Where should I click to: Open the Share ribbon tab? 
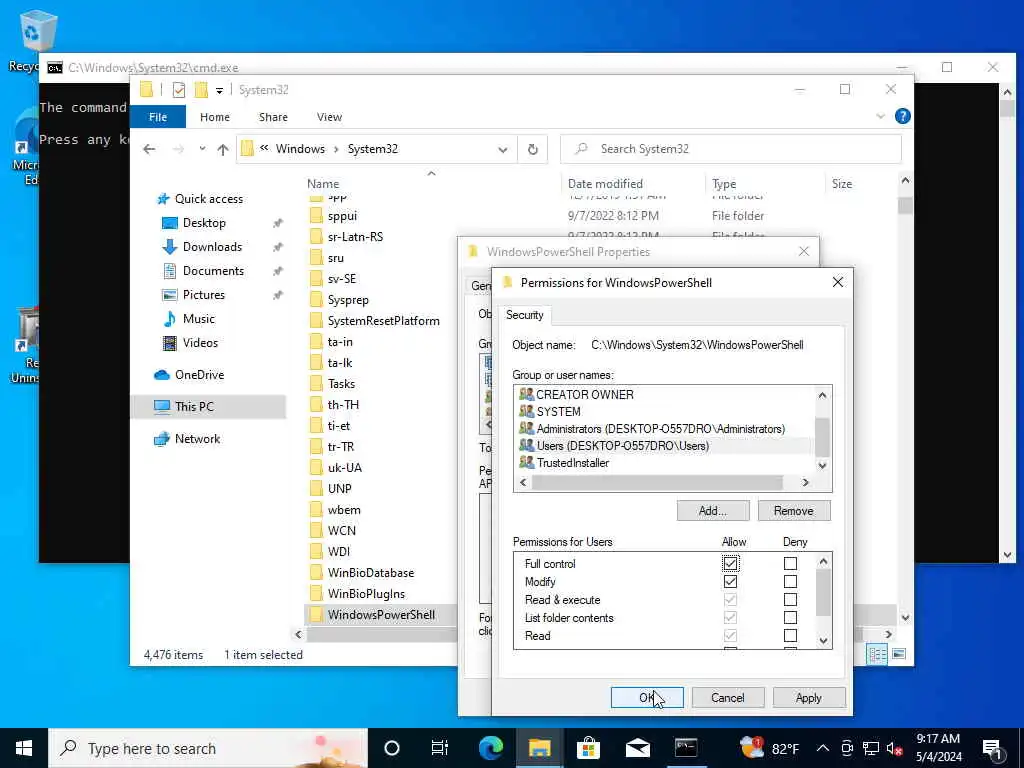(273, 117)
